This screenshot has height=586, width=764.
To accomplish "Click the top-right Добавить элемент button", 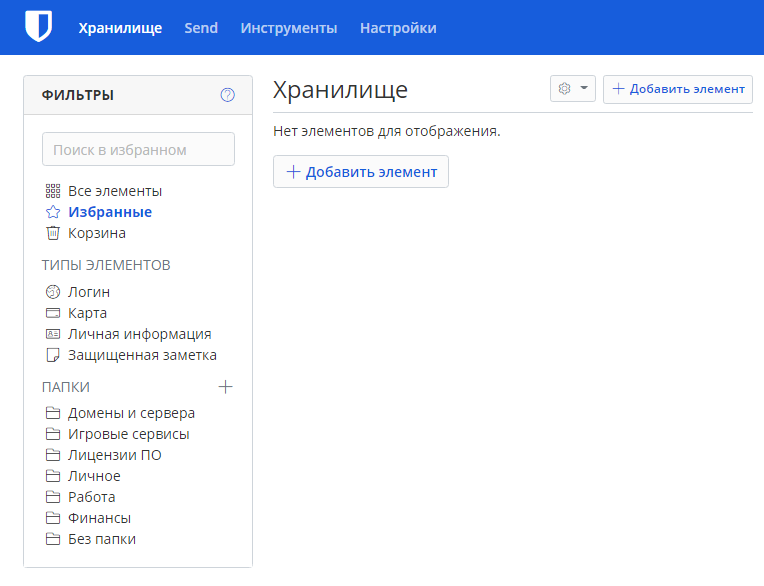I will pyautogui.click(x=678, y=89).
